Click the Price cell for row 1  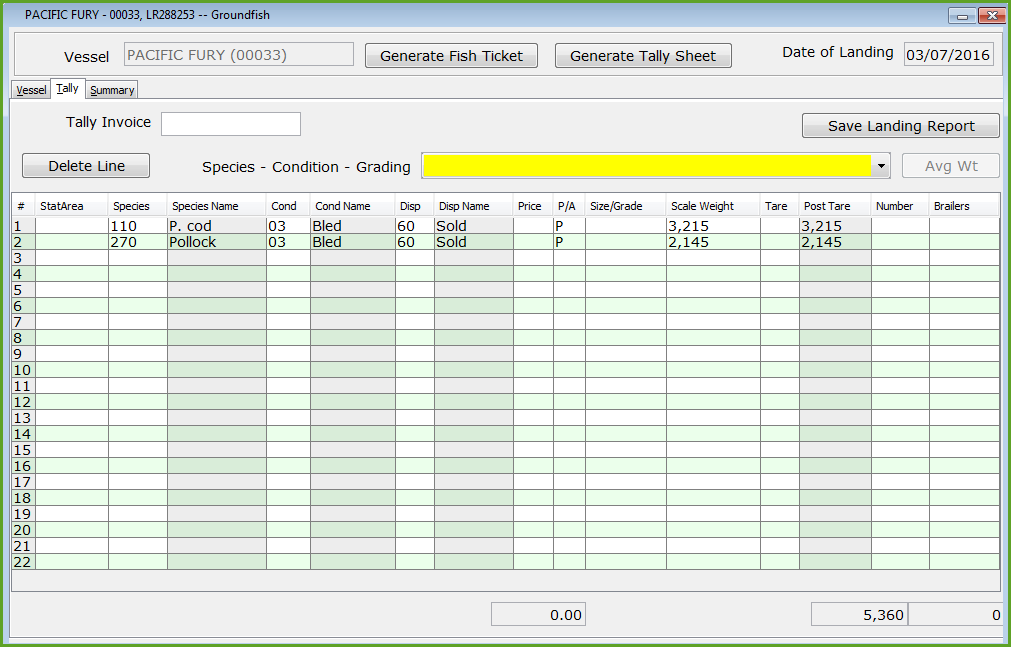pyautogui.click(x=532, y=226)
